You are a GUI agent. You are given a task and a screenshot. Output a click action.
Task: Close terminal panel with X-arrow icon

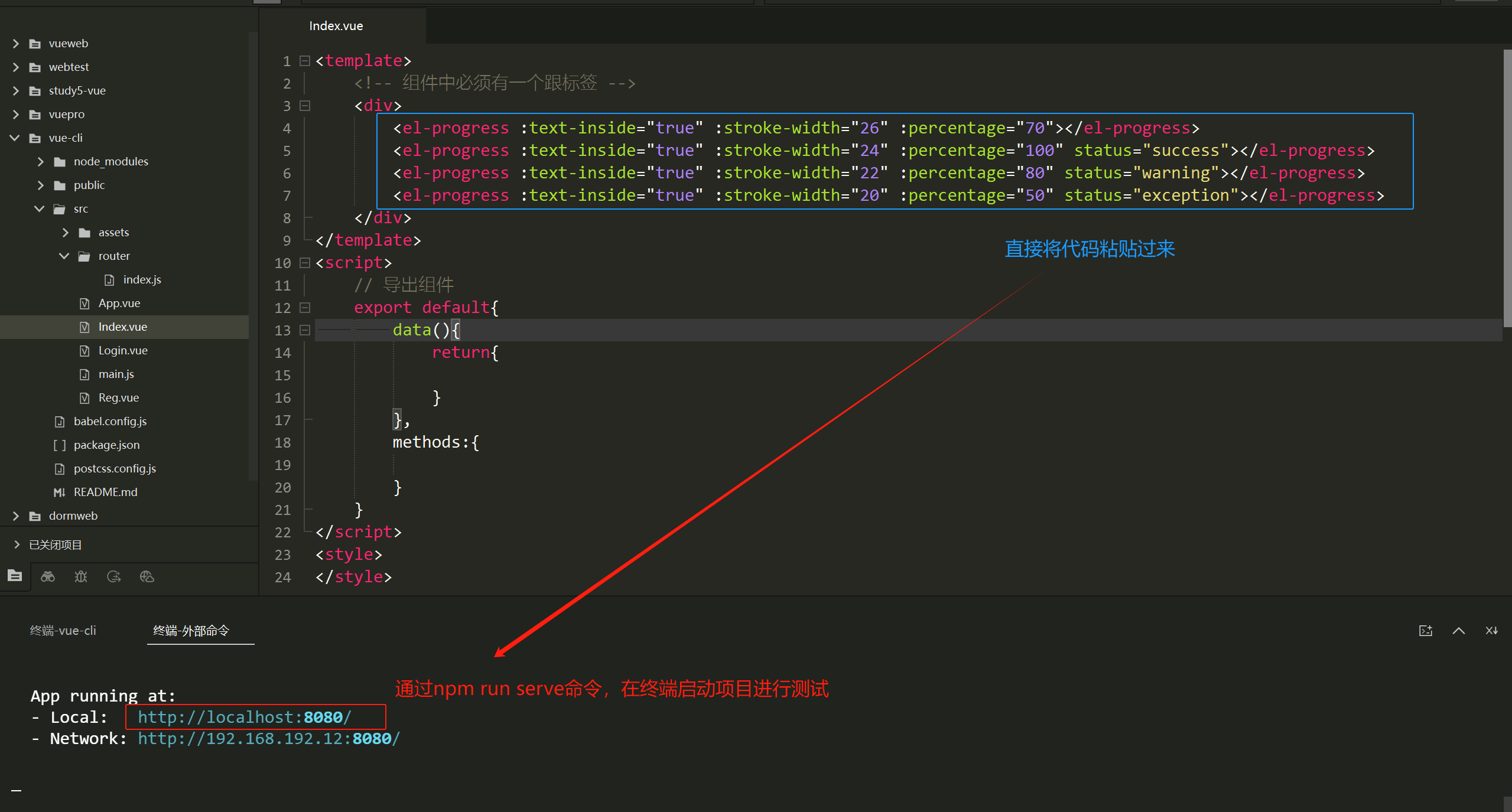(1492, 631)
